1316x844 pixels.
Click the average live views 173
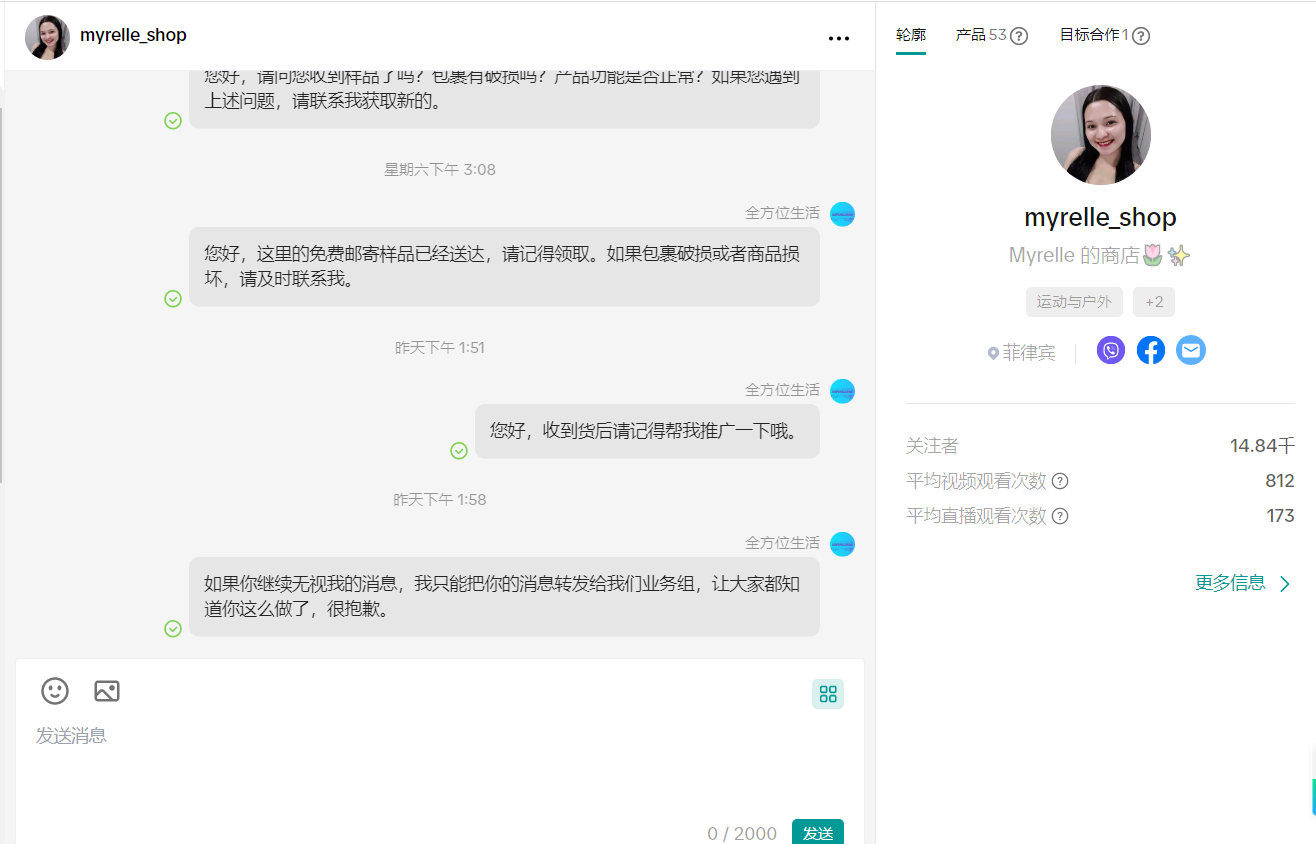[x=1280, y=516]
